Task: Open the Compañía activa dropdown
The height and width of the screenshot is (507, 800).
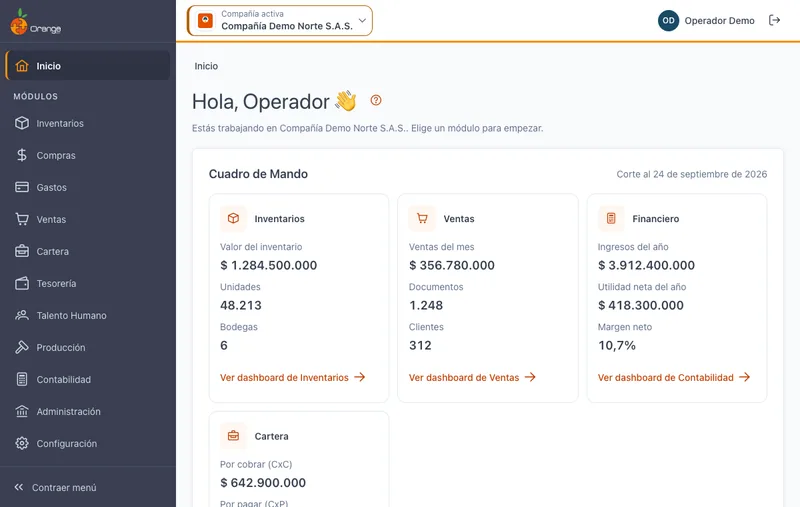Action: coord(280,20)
